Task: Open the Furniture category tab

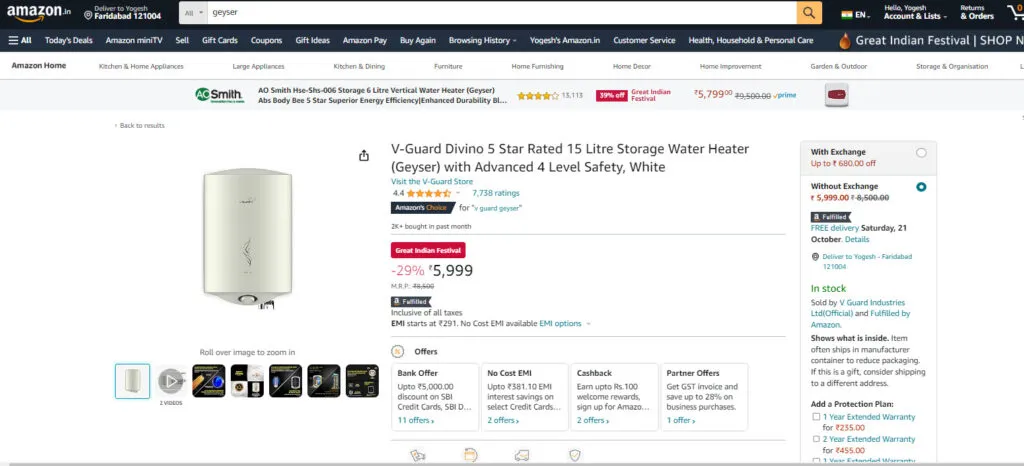Action: click(448, 67)
